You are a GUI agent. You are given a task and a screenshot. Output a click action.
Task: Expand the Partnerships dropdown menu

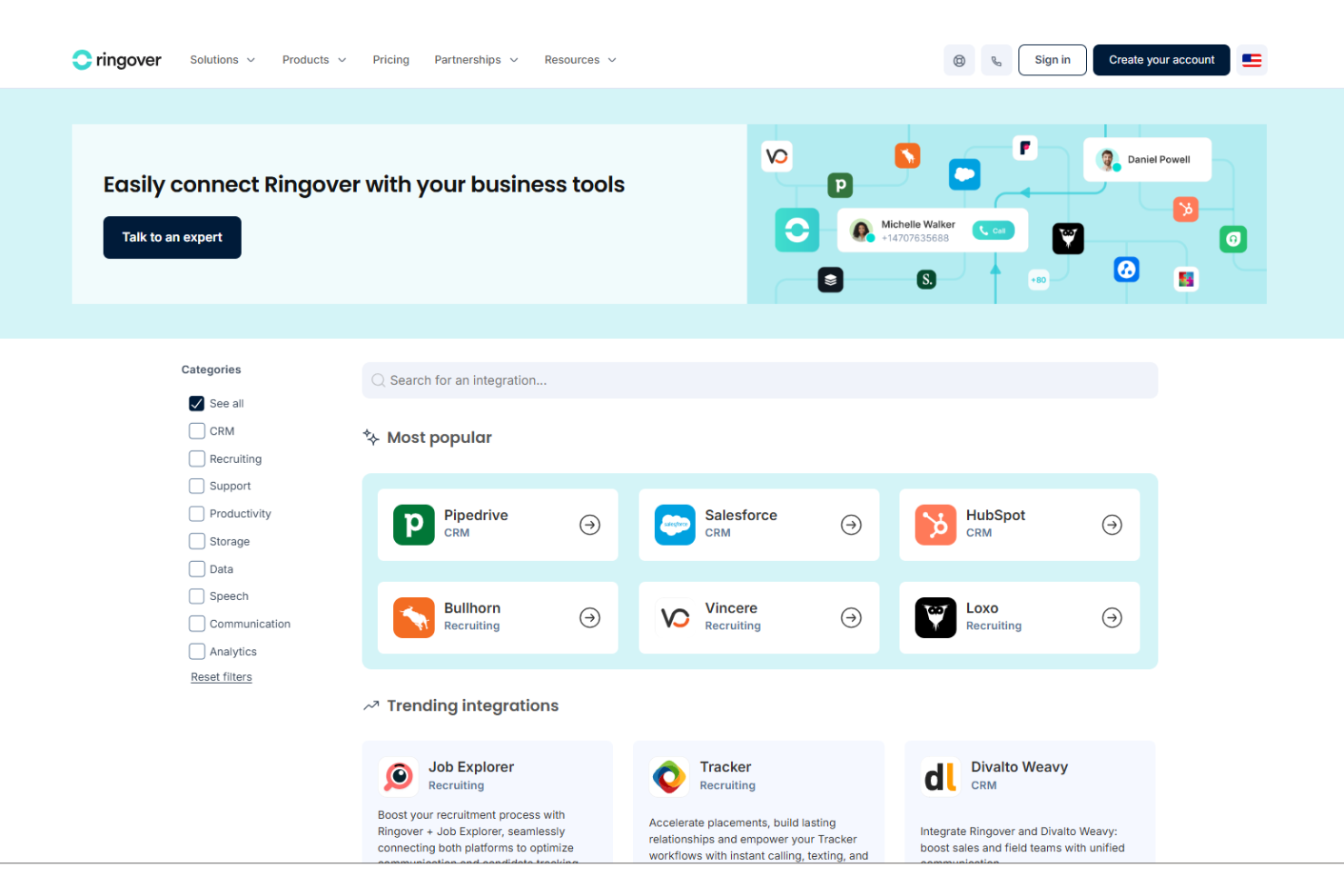476,60
